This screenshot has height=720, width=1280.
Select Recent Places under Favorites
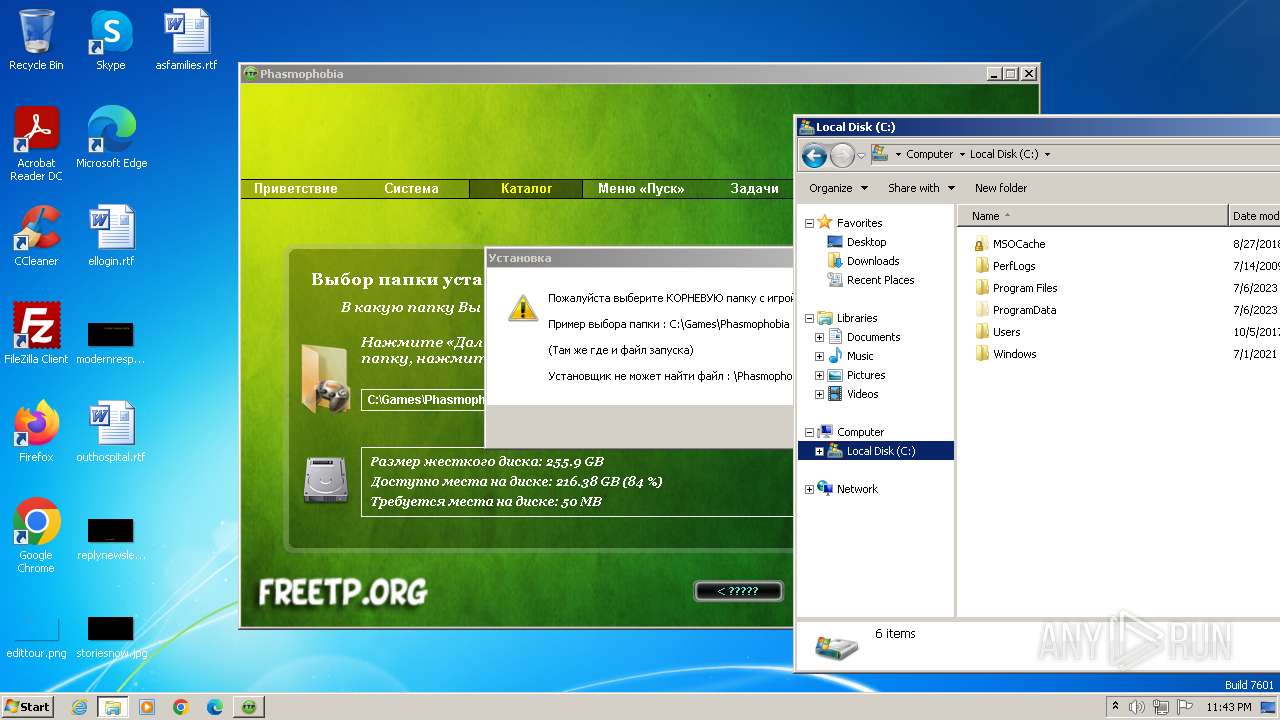880,280
